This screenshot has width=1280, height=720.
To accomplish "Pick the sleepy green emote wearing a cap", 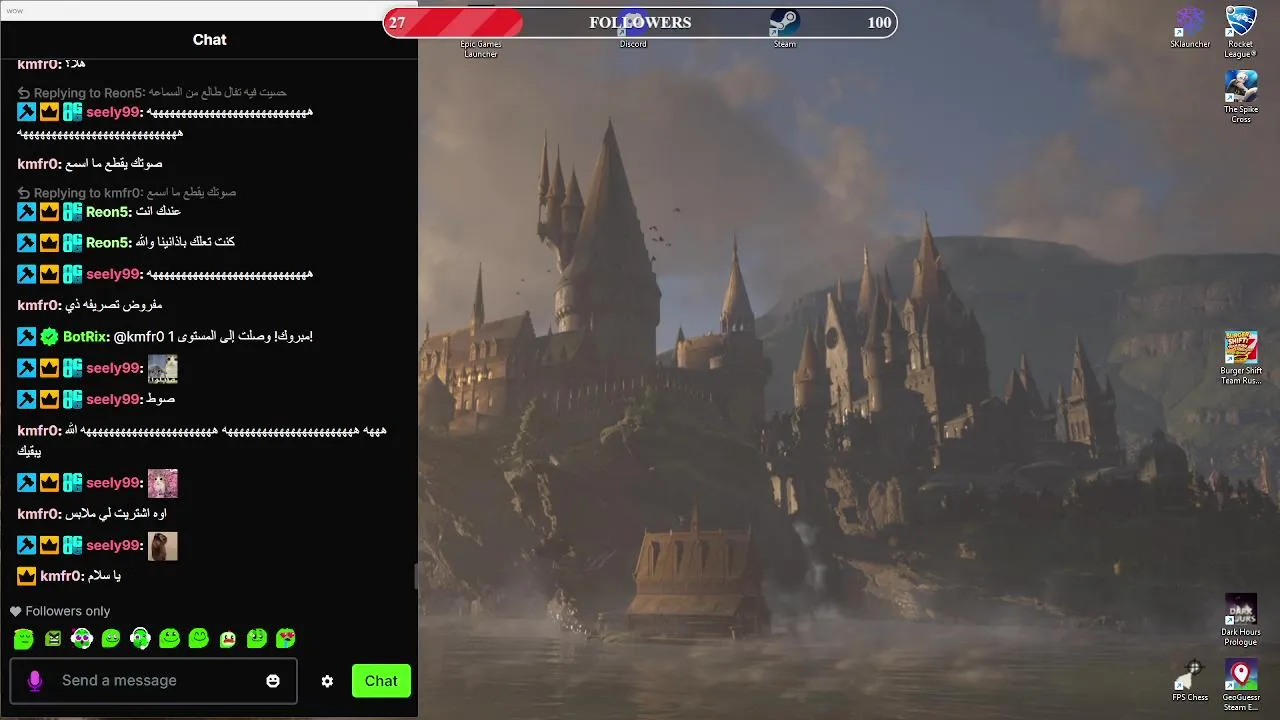I will tap(24, 638).
